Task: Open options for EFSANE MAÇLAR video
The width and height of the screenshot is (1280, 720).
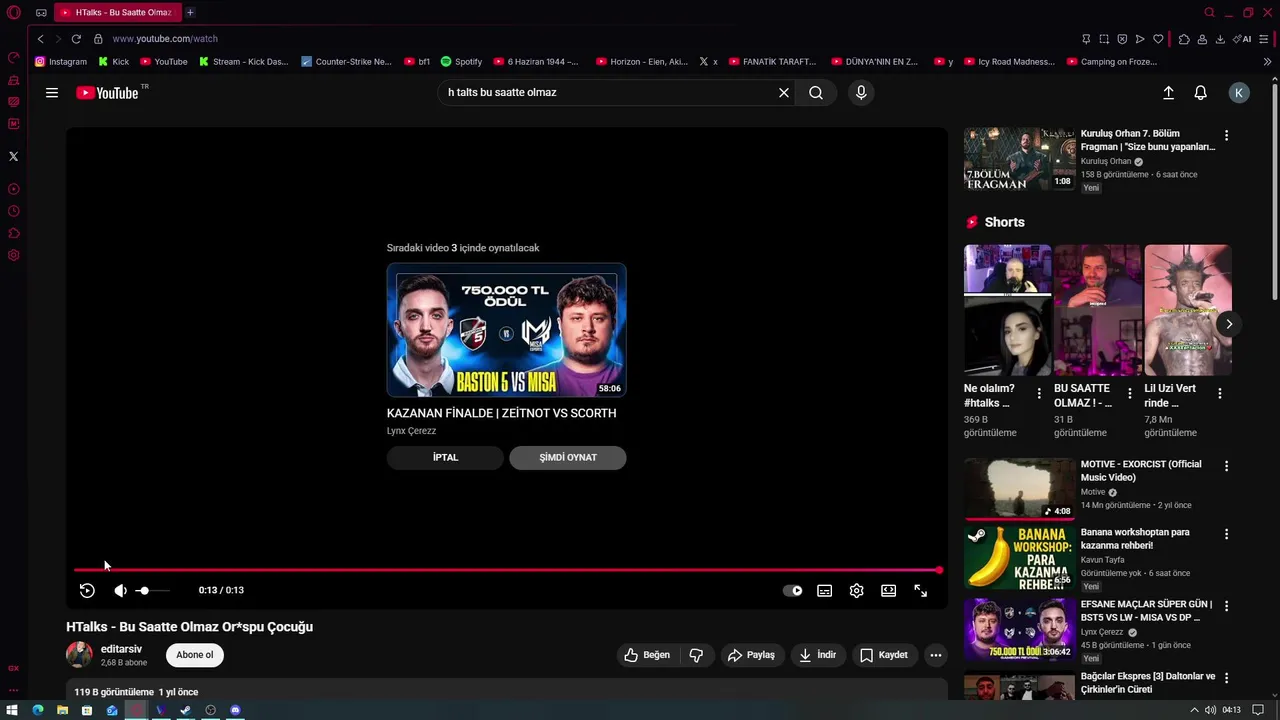Action: (x=1227, y=606)
